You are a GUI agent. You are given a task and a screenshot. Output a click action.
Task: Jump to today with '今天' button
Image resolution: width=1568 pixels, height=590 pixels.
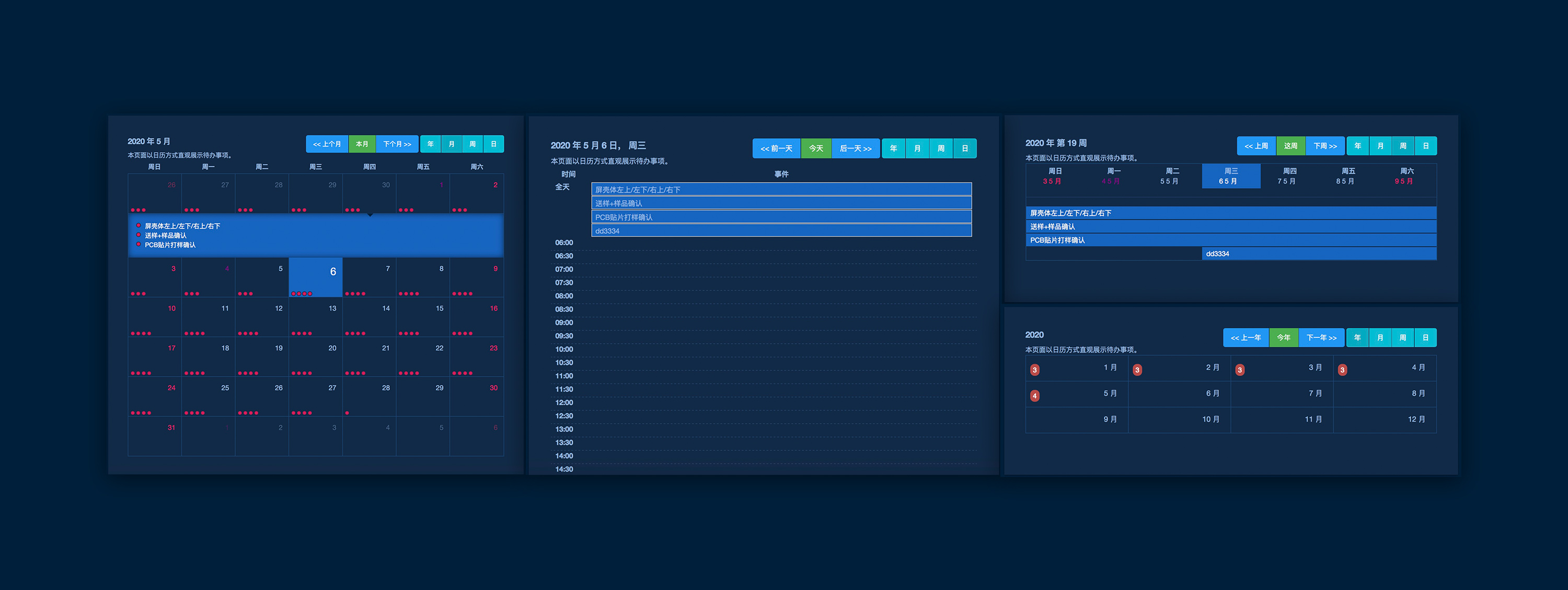click(816, 149)
